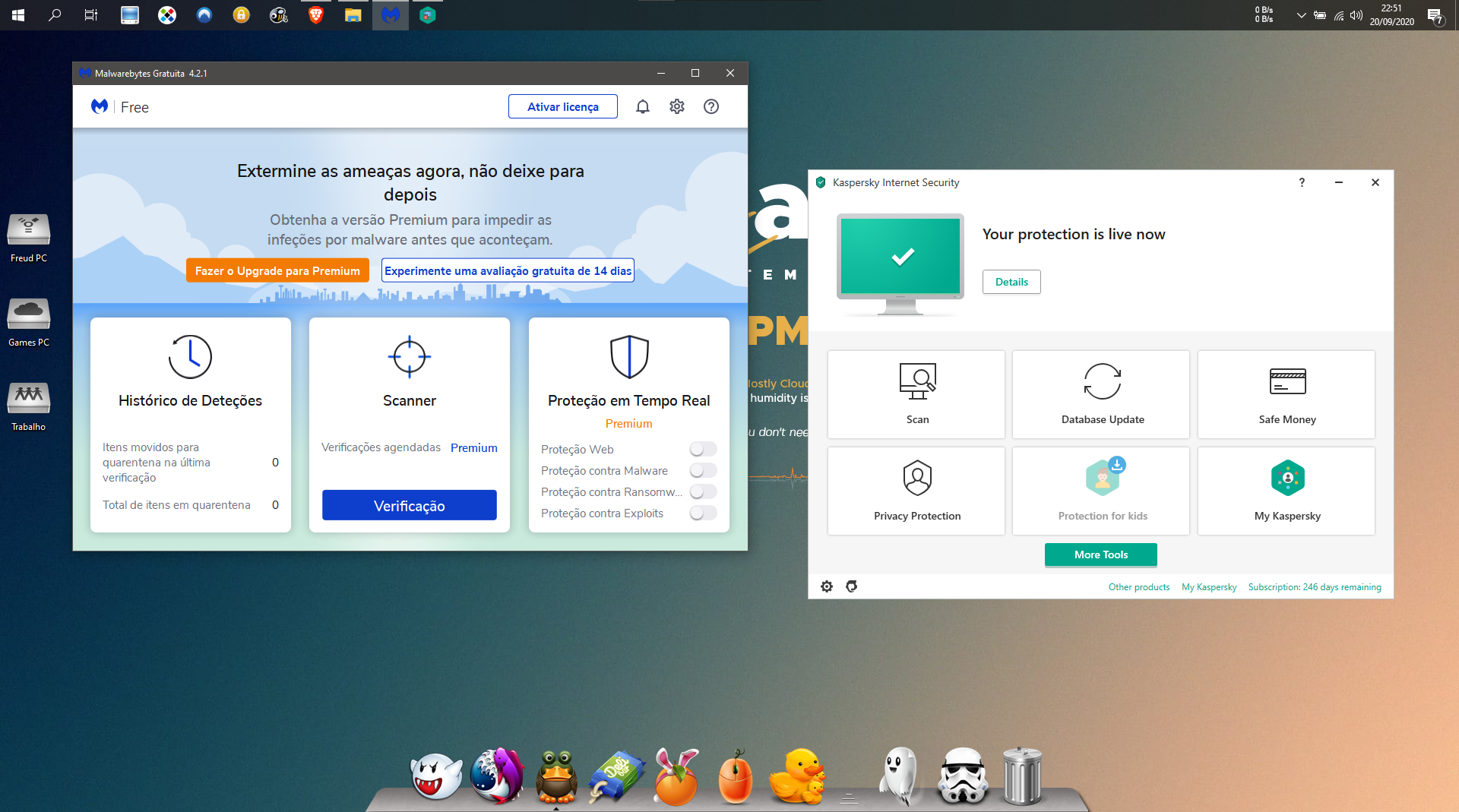1459x812 pixels.
Task: Open the Action Center notifications icon
Action: click(1435, 15)
